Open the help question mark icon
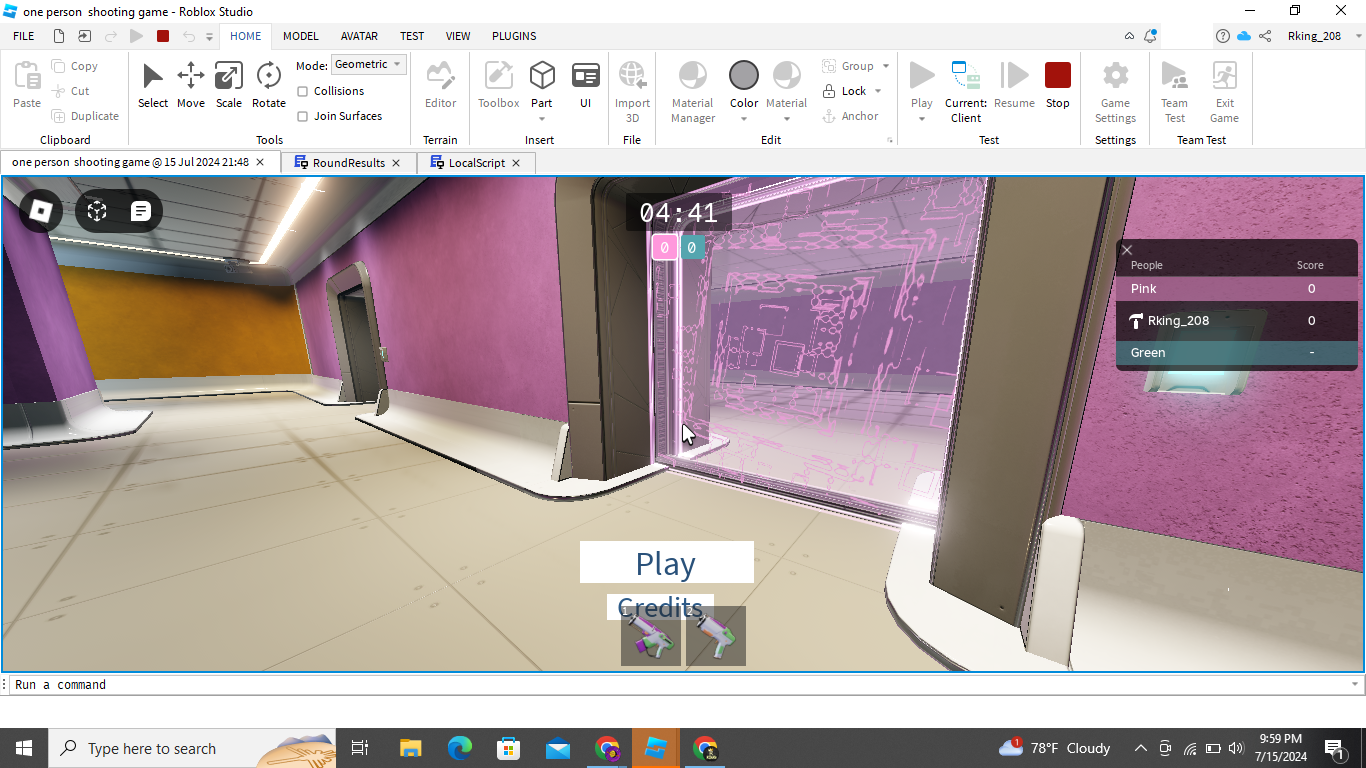Image resolution: width=1366 pixels, height=768 pixels. coord(1223,36)
